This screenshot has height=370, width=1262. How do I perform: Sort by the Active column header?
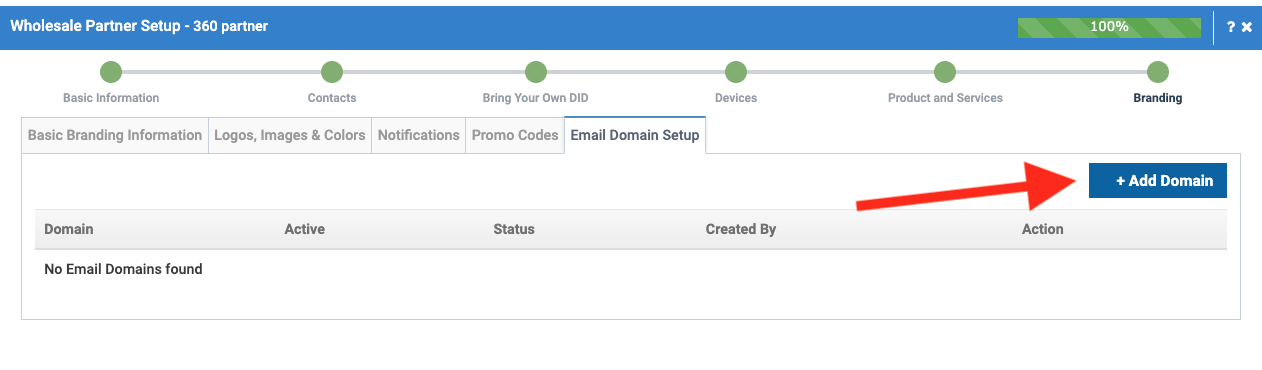[x=305, y=229]
